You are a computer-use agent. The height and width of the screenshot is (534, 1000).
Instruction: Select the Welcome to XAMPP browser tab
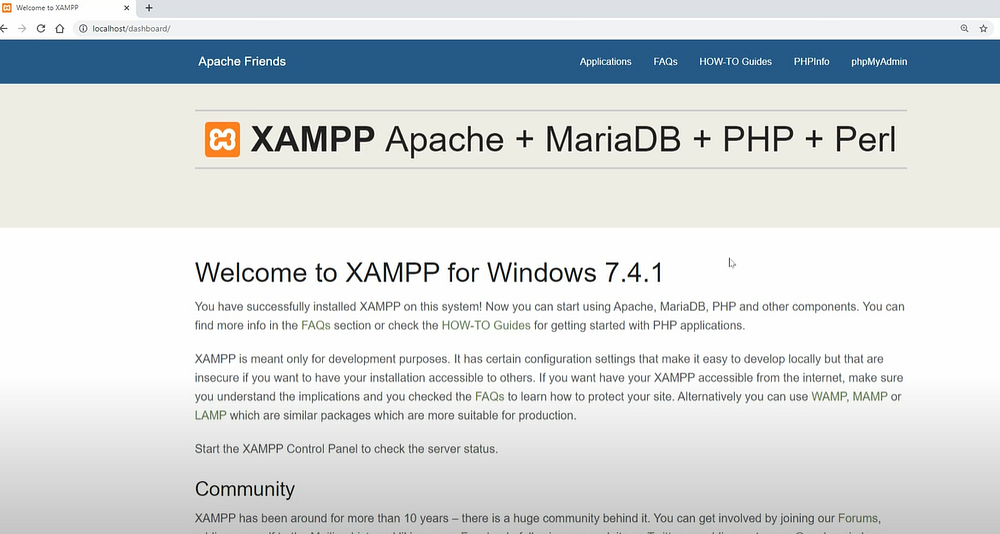point(67,8)
